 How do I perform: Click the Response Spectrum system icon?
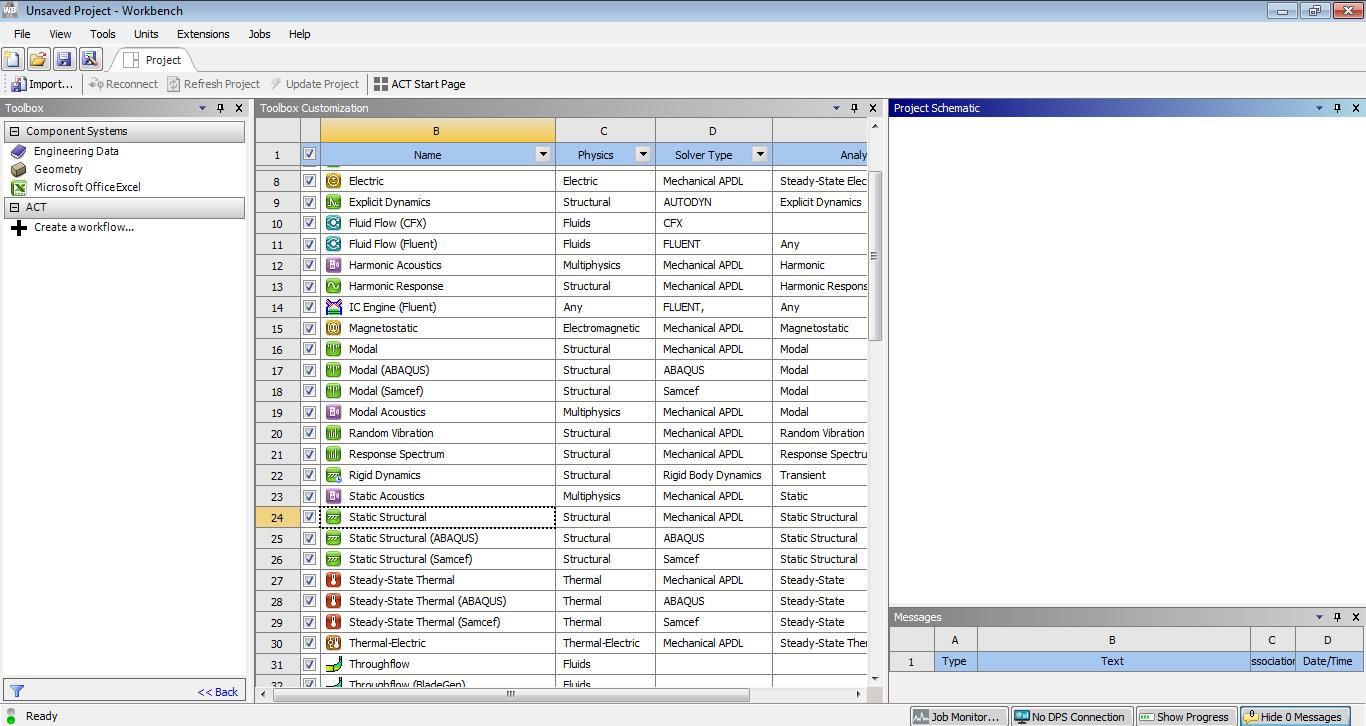coord(334,454)
